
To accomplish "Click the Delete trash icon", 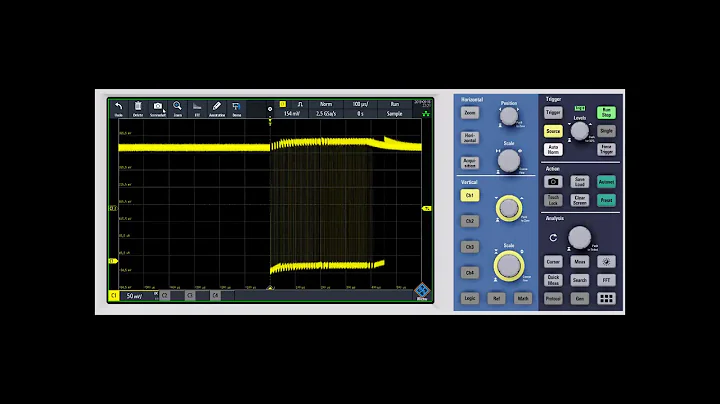I will click(x=138, y=106).
